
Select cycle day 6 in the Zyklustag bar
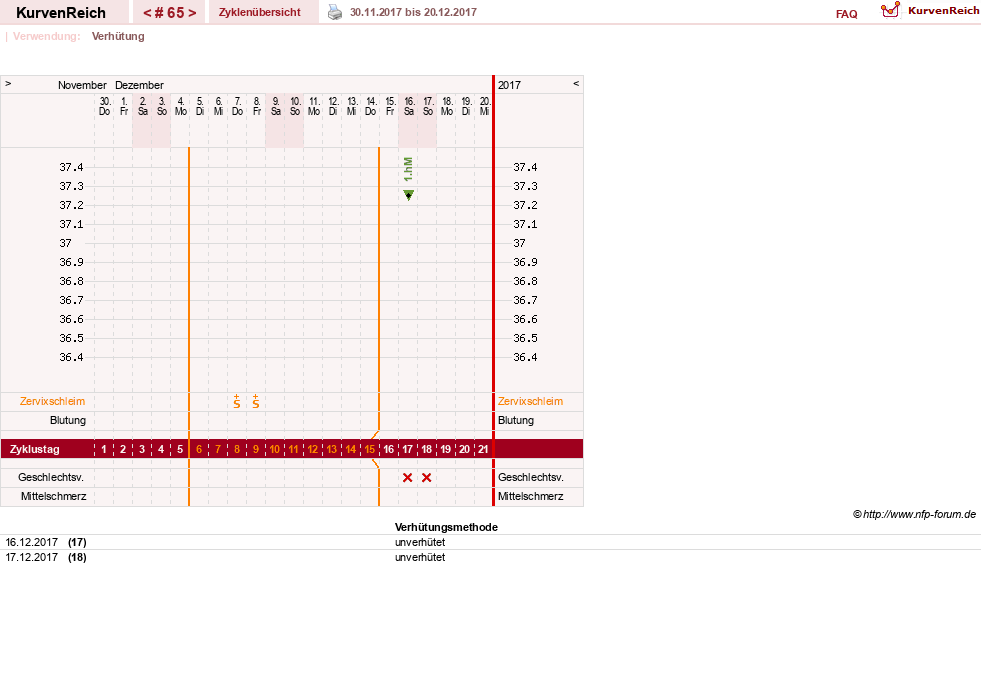tap(199, 449)
